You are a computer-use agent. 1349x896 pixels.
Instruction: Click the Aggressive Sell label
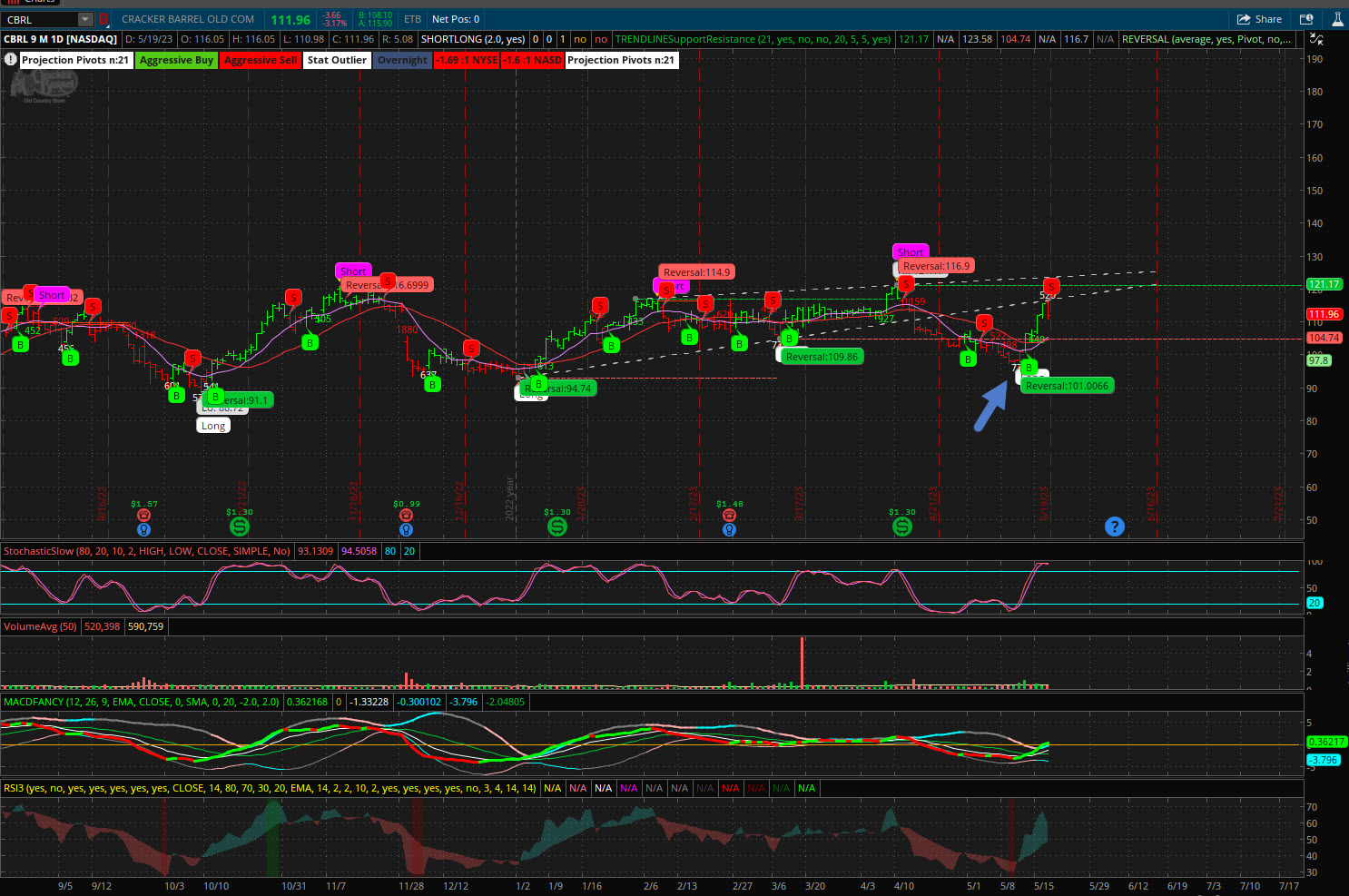click(261, 60)
